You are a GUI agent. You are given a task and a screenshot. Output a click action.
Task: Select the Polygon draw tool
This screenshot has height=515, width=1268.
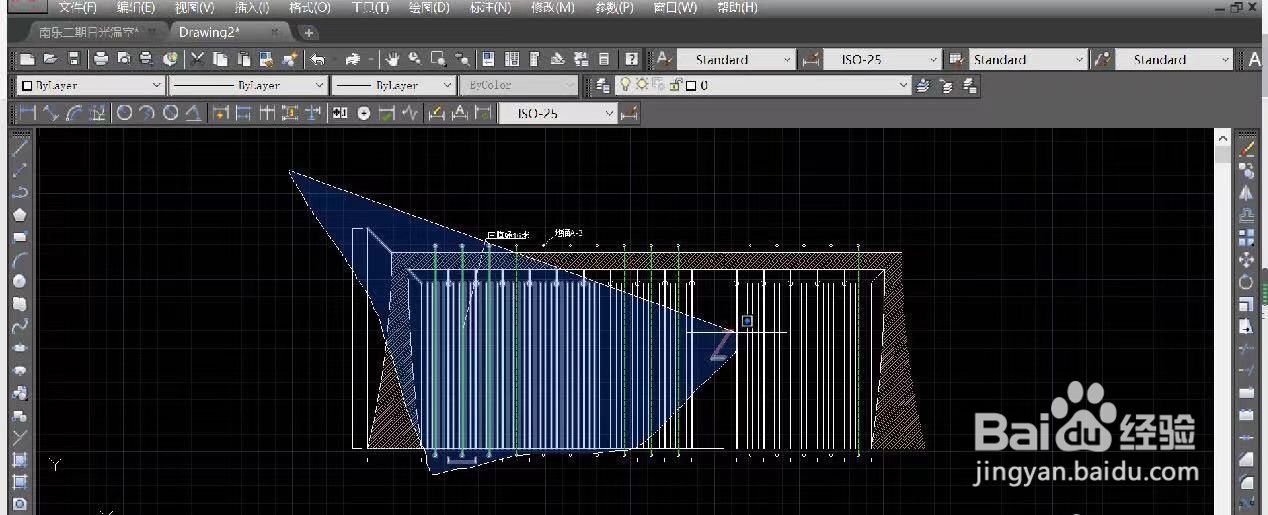coord(19,215)
